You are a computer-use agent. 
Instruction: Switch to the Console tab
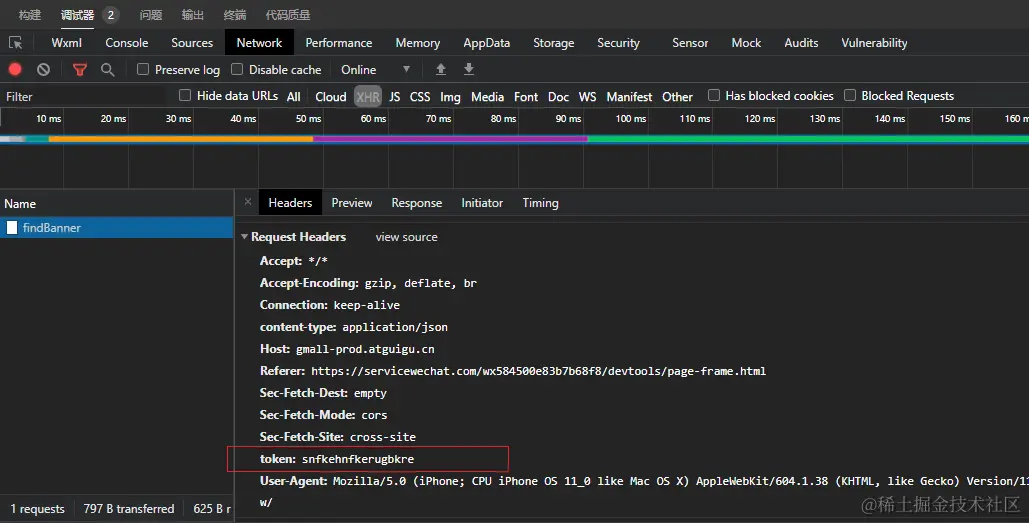click(127, 43)
